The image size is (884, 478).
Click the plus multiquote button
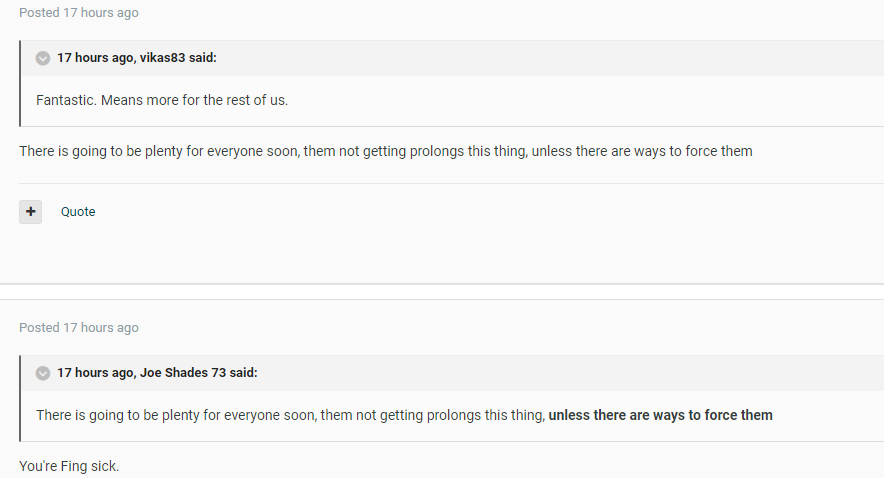(31, 211)
